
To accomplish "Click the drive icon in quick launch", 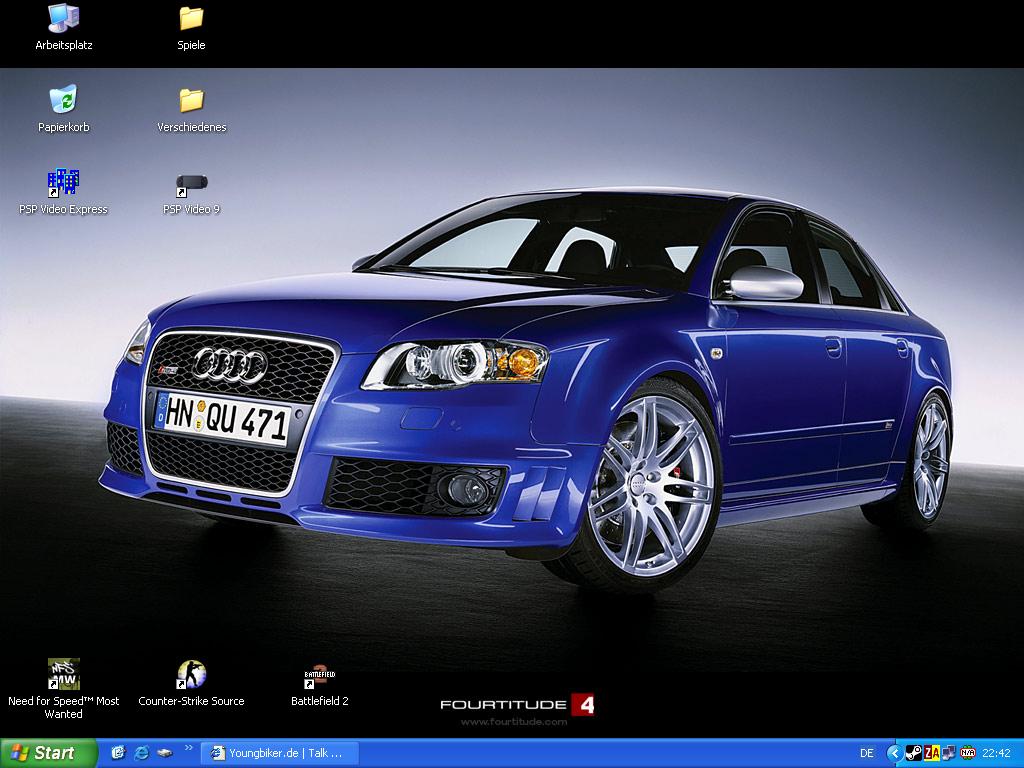I will pos(165,753).
